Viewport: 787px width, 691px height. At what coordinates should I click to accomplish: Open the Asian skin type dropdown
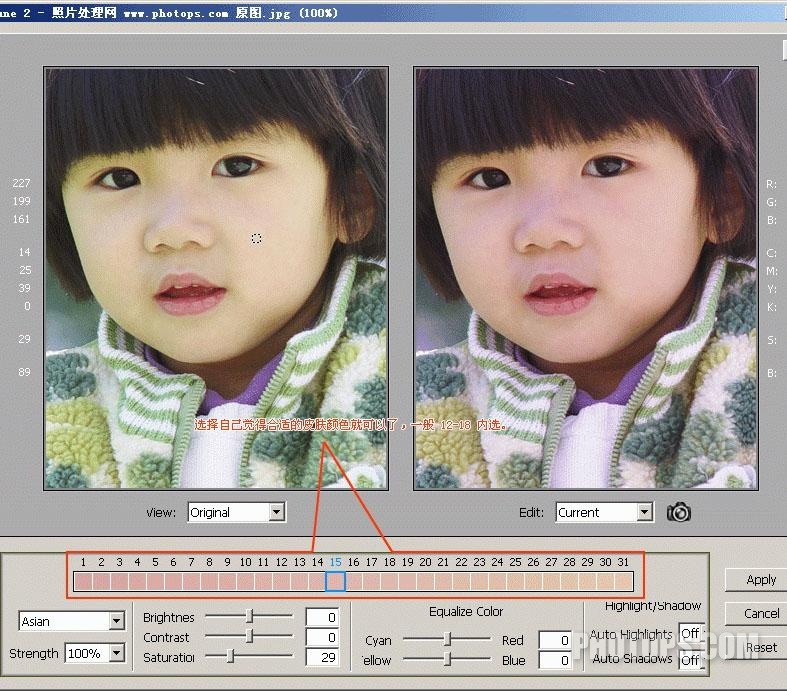(71, 621)
